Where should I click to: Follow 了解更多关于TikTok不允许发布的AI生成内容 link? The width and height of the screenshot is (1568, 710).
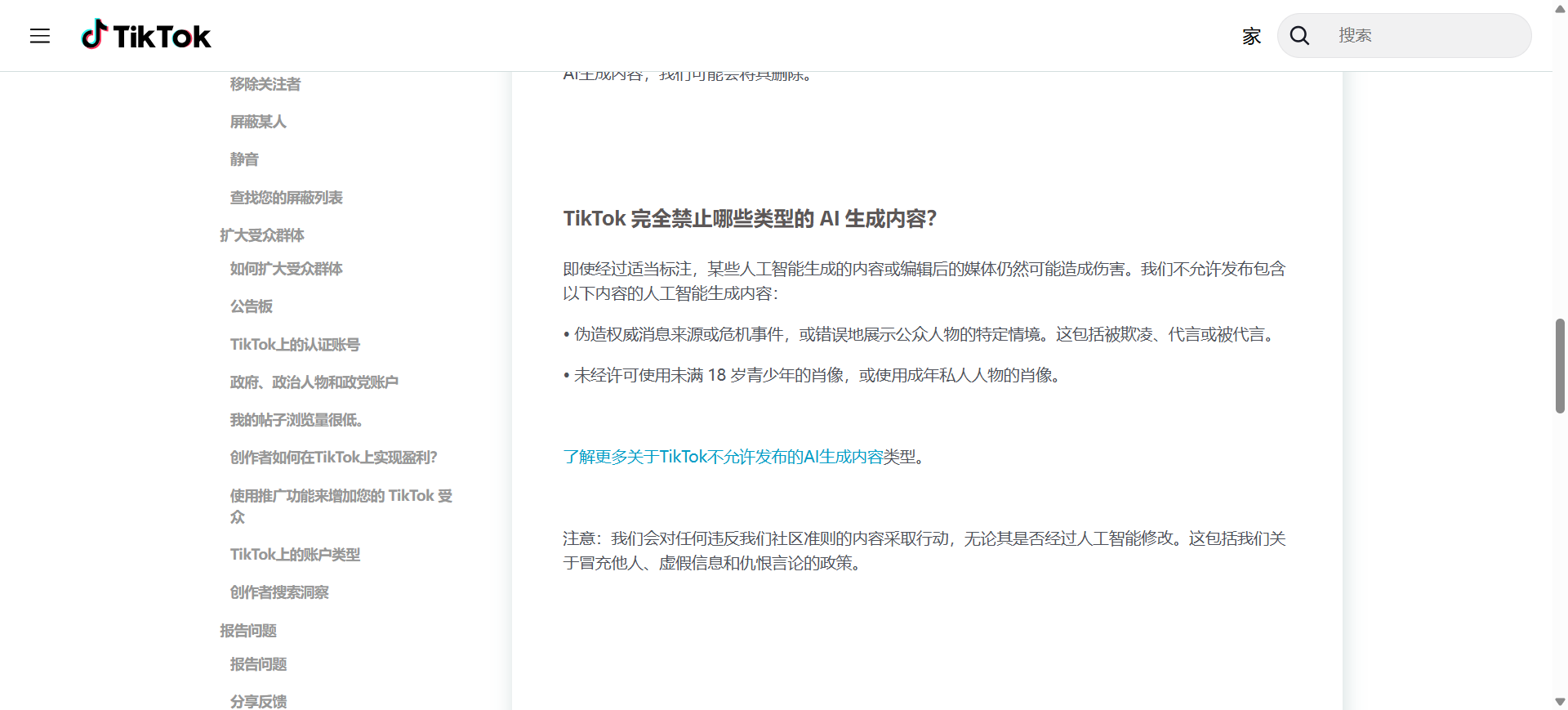pos(724,457)
